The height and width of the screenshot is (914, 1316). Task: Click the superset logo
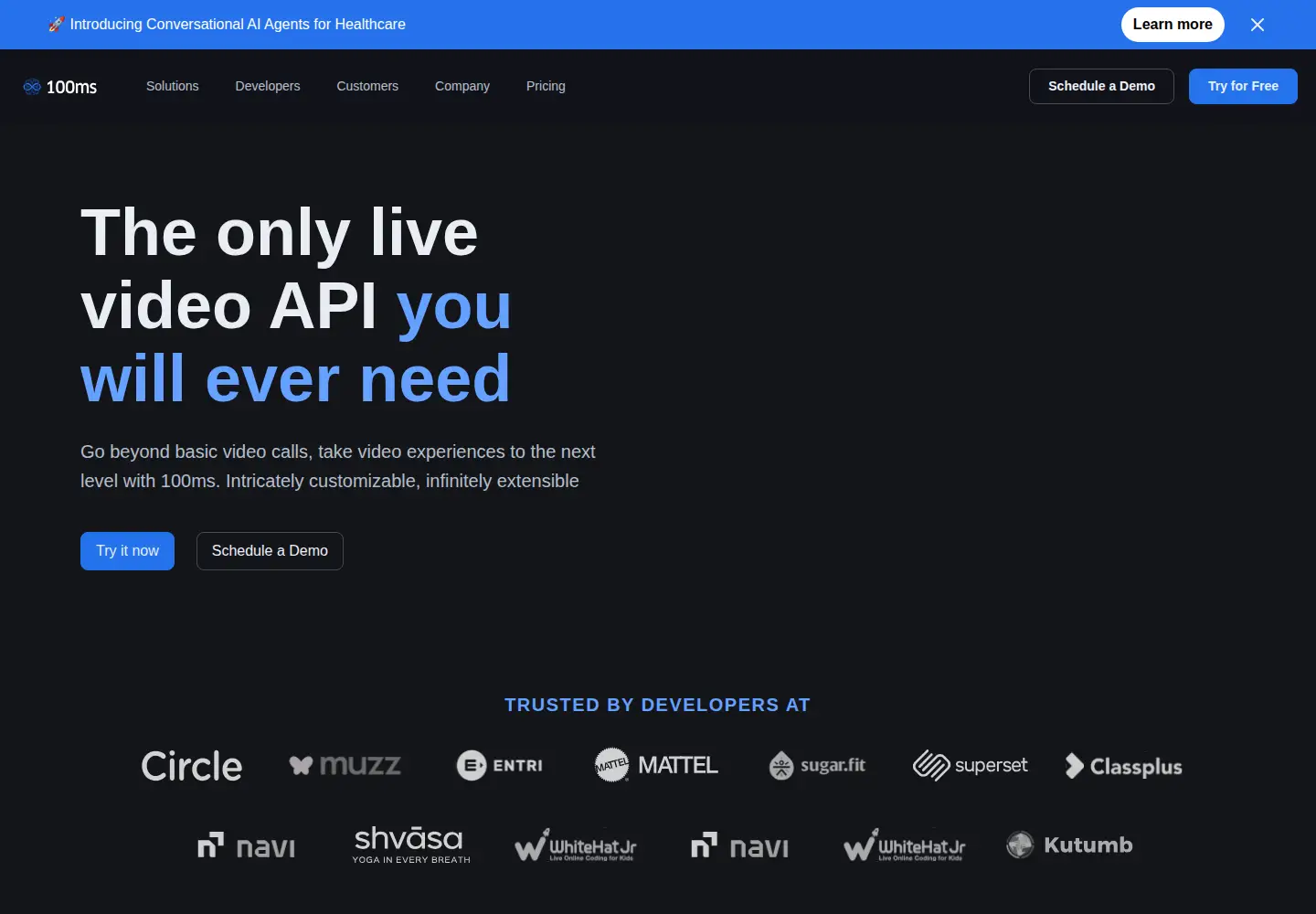pyautogui.click(x=970, y=765)
